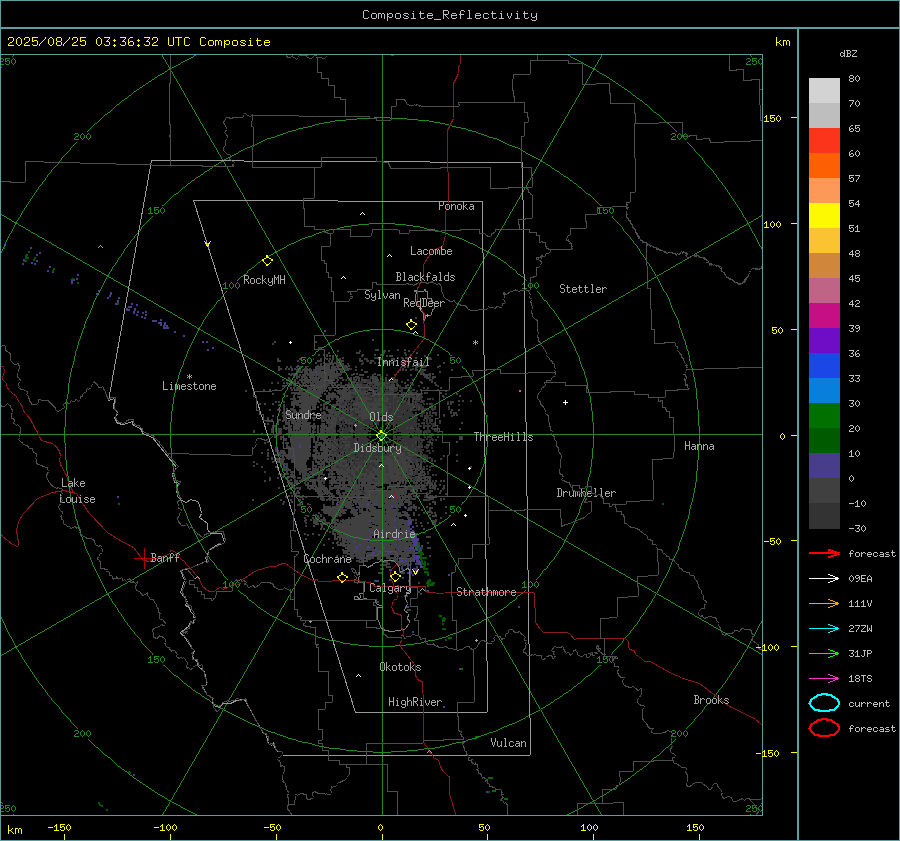Click the Hanna city label
This screenshot has height=841, width=900.
(699, 446)
